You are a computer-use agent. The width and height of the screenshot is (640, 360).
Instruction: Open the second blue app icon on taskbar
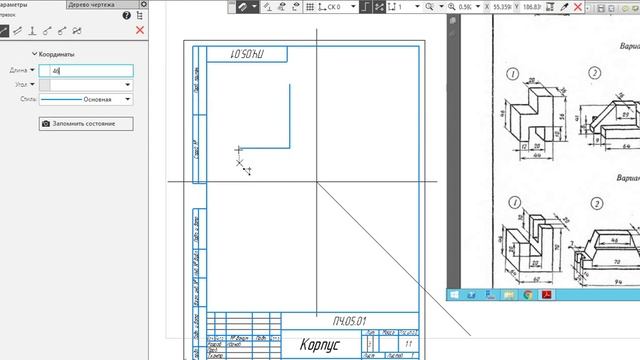(x=471, y=295)
